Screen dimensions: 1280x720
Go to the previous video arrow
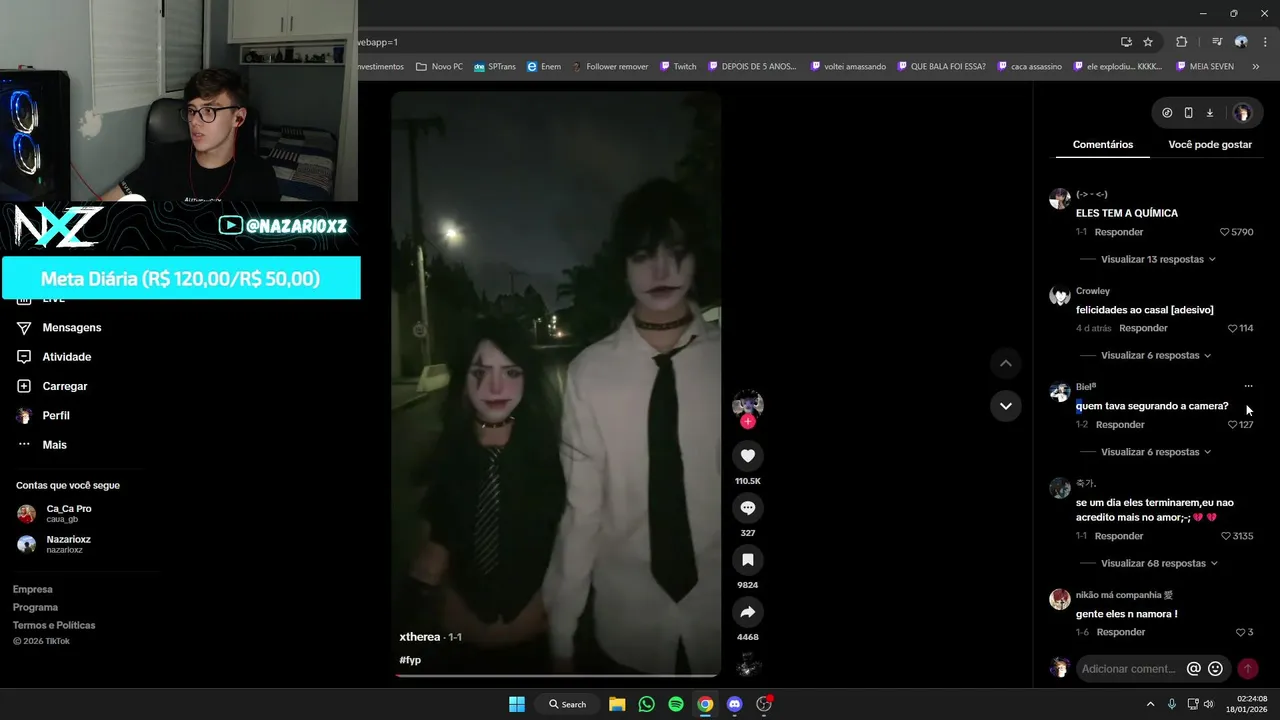pos(1005,363)
